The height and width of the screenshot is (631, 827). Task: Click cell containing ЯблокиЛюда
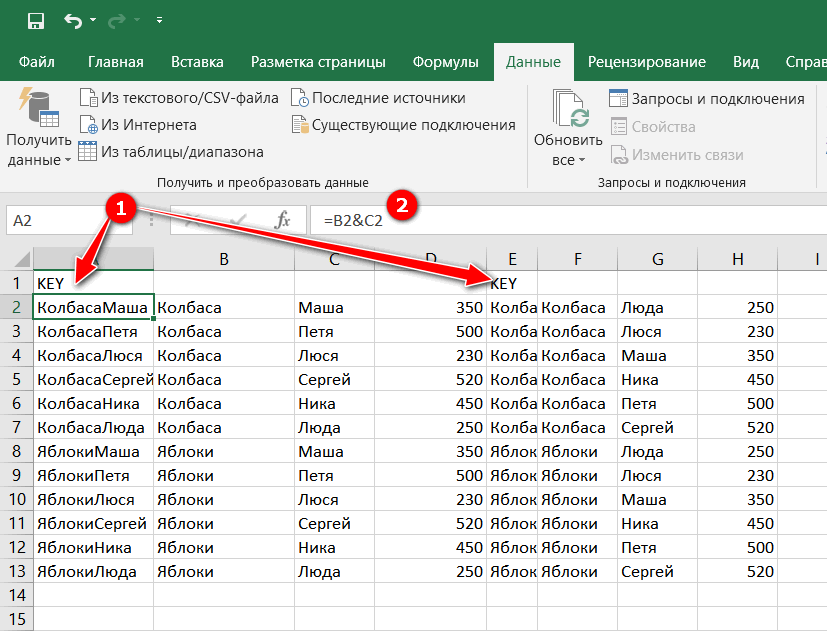pos(93,571)
